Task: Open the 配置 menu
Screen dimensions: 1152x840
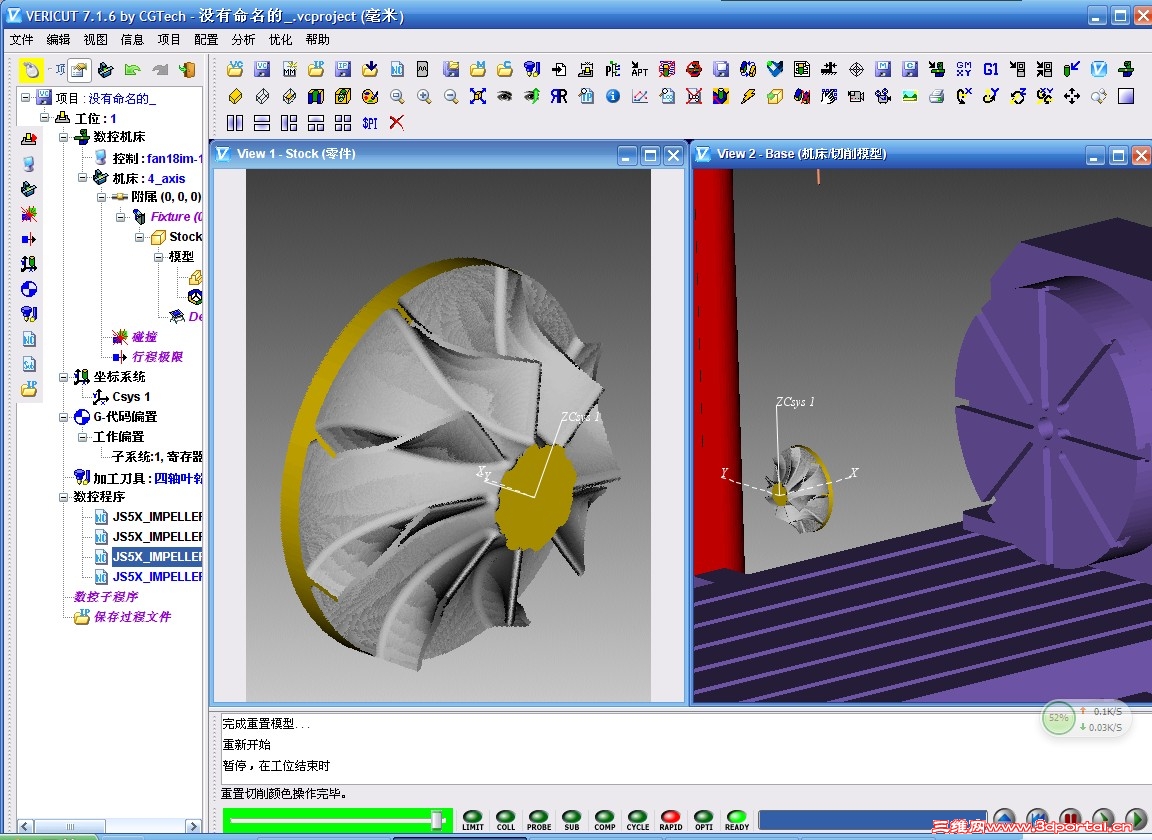Action: (206, 40)
